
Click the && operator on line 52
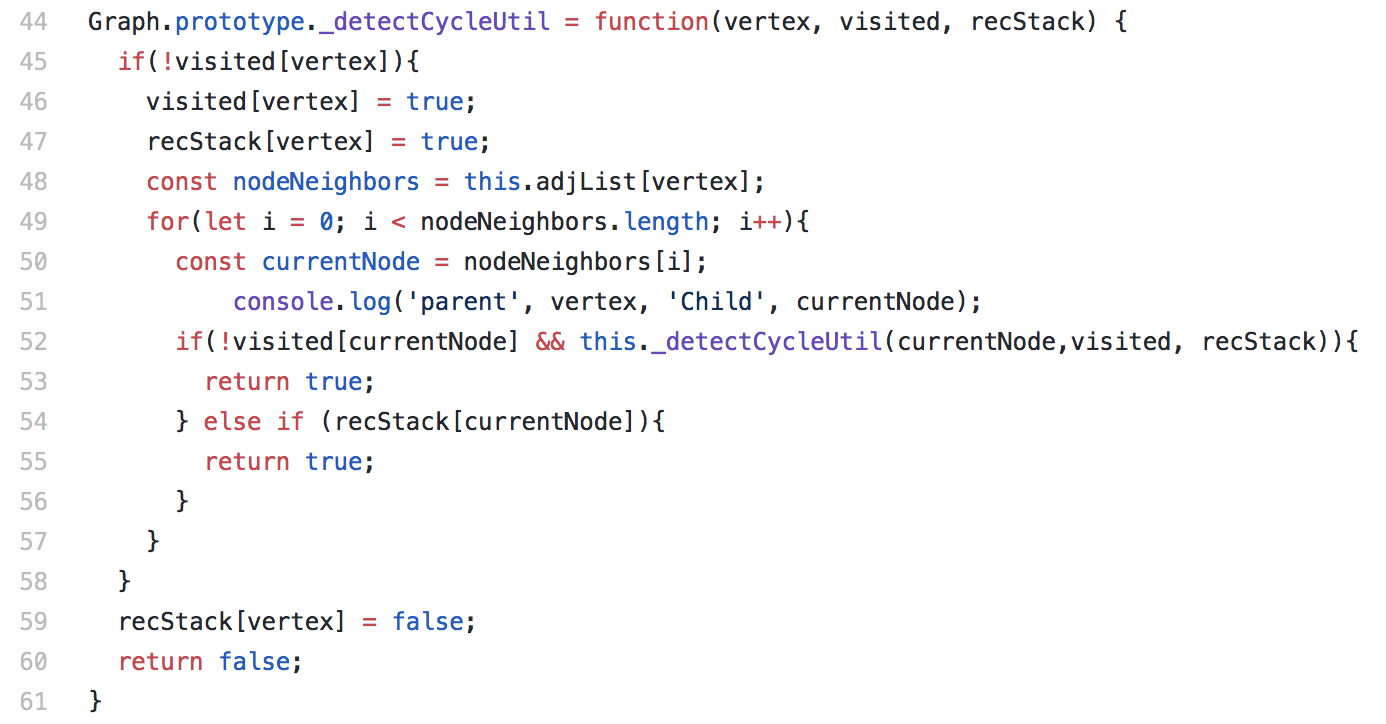click(550, 341)
